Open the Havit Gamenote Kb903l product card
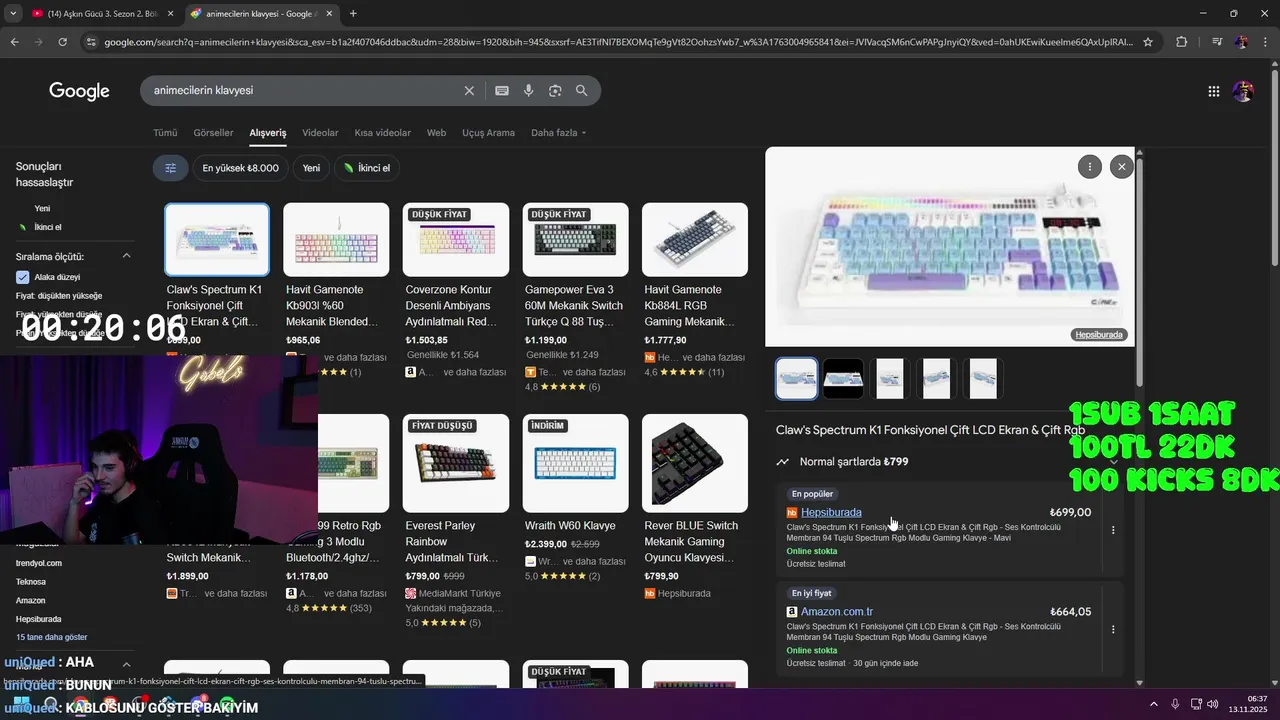Screen dimensions: 1280x720 click(336, 290)
